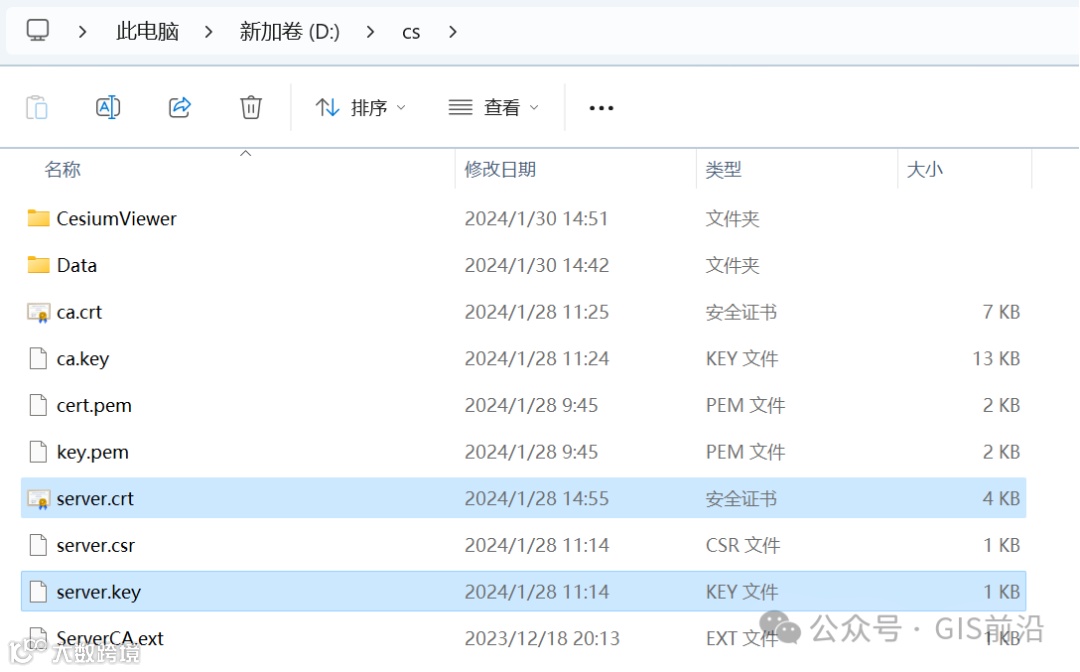
Task: Click date 2024/1/30 14:51 of CesiumViewer
Action: (x=536, y=219)
